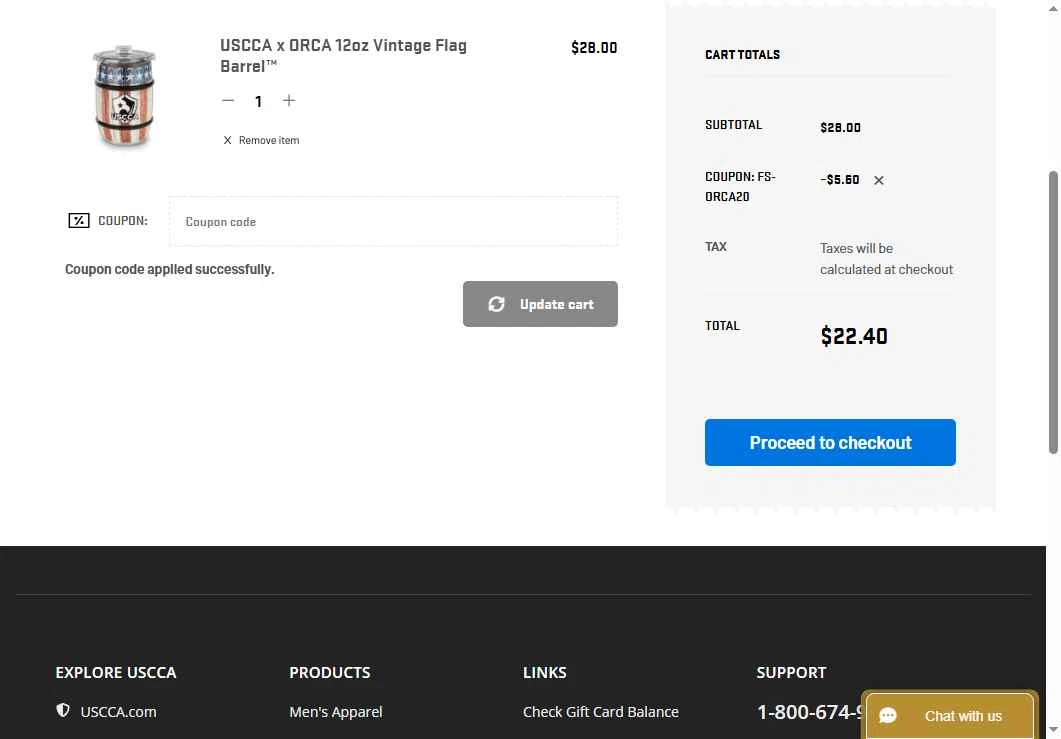Decrease quantity with the minus icon
This screenshot has width=1061, height=739.
pyautogui.click(x=228, y=101)
